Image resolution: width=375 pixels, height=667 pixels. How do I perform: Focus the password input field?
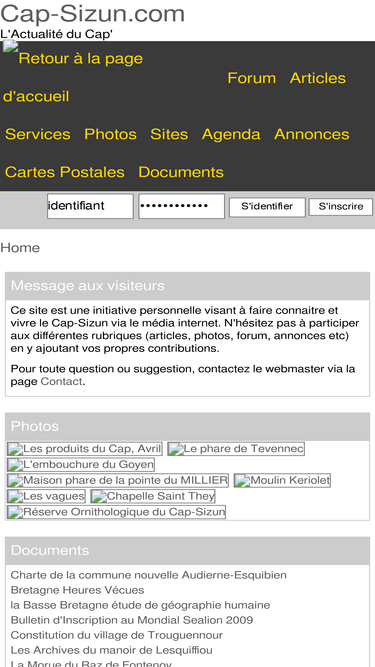tap(182, 206)
